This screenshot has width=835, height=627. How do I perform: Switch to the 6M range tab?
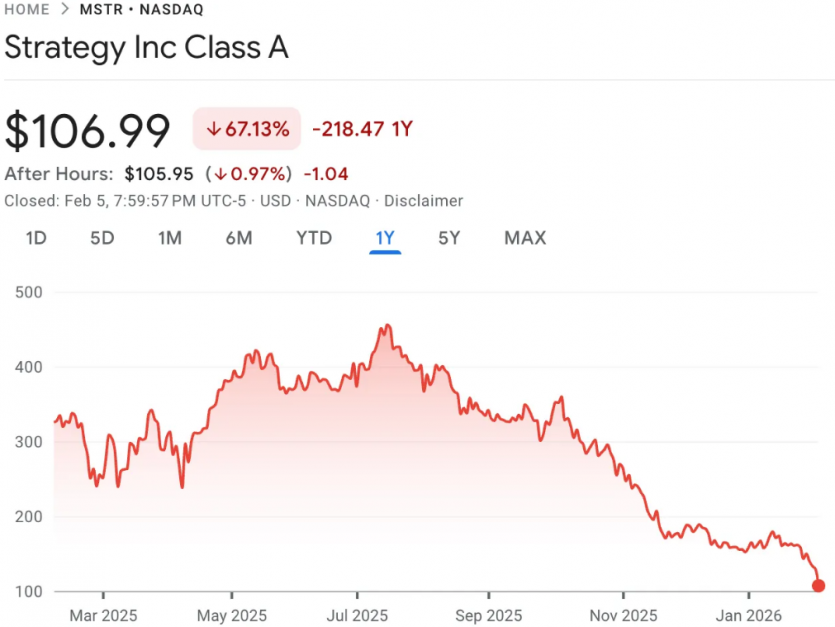(x=238, y=238)
